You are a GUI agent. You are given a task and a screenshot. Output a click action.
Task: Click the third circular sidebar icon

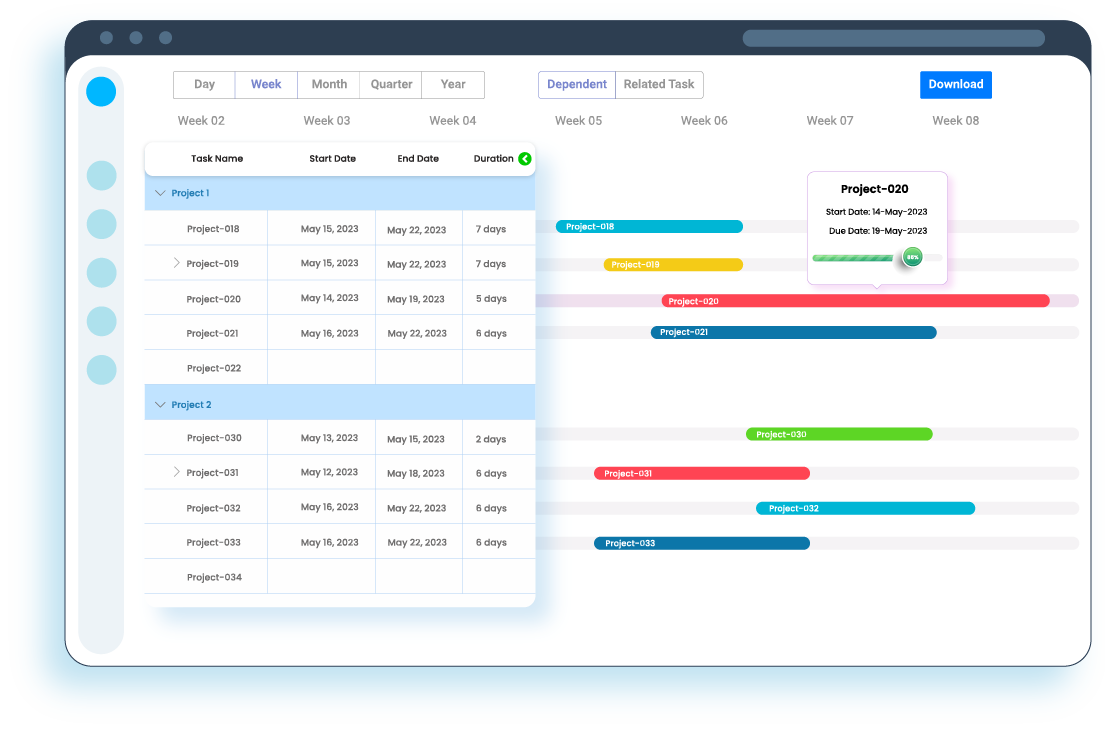click(x=101, y=224)
